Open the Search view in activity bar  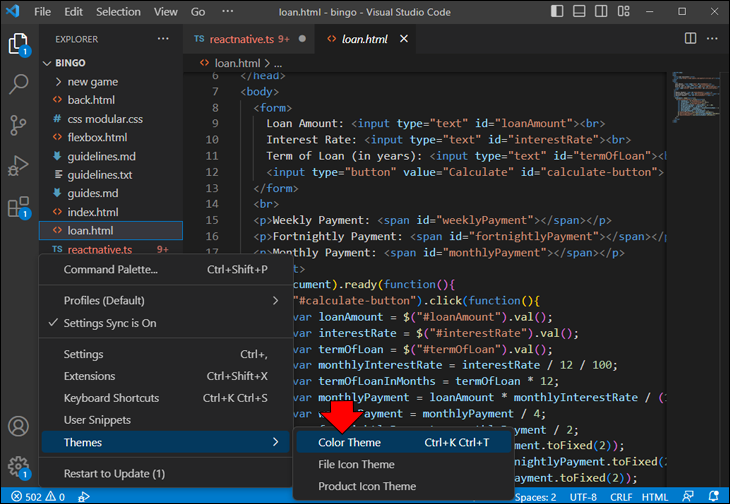click(19, 84)
